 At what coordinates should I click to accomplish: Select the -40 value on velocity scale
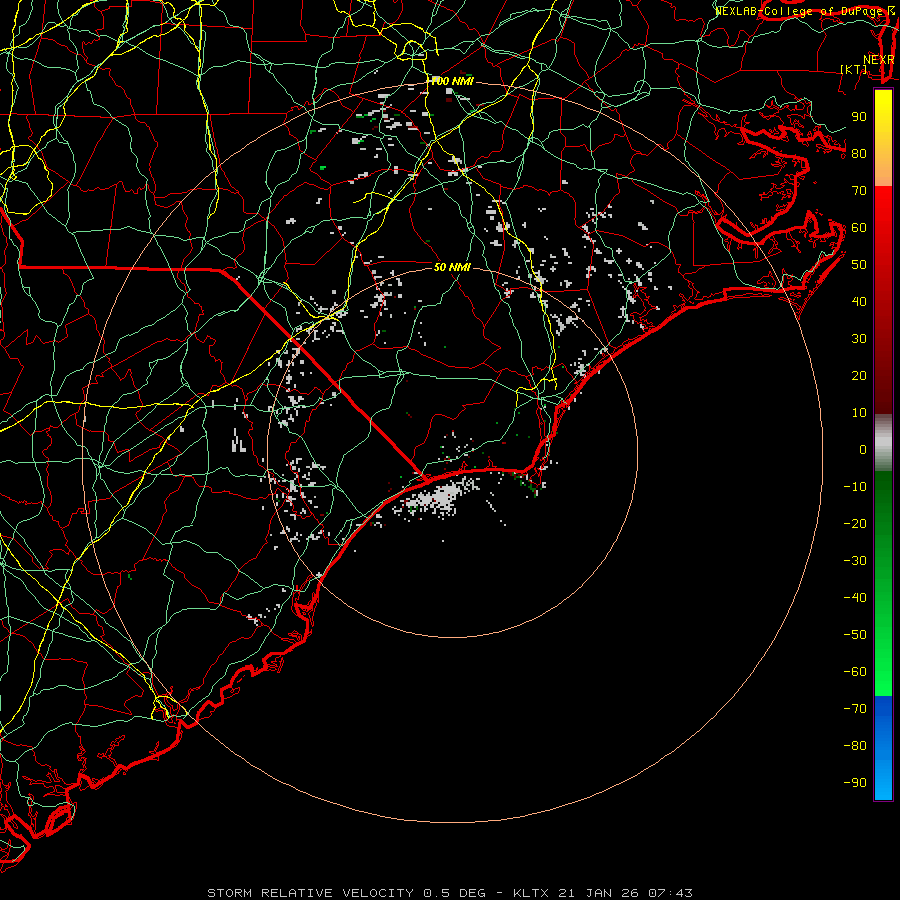tap(855, 598)
